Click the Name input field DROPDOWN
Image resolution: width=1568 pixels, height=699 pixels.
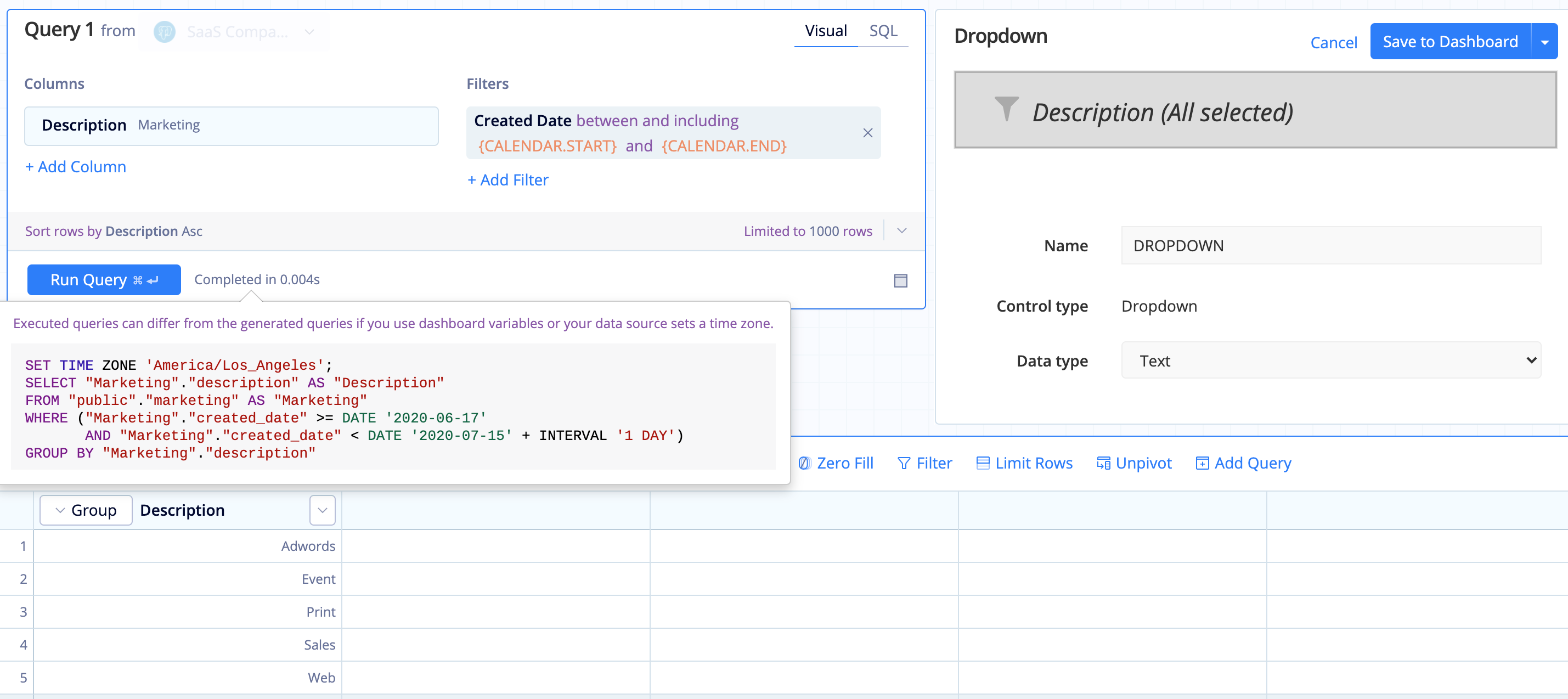point(1330,245)
